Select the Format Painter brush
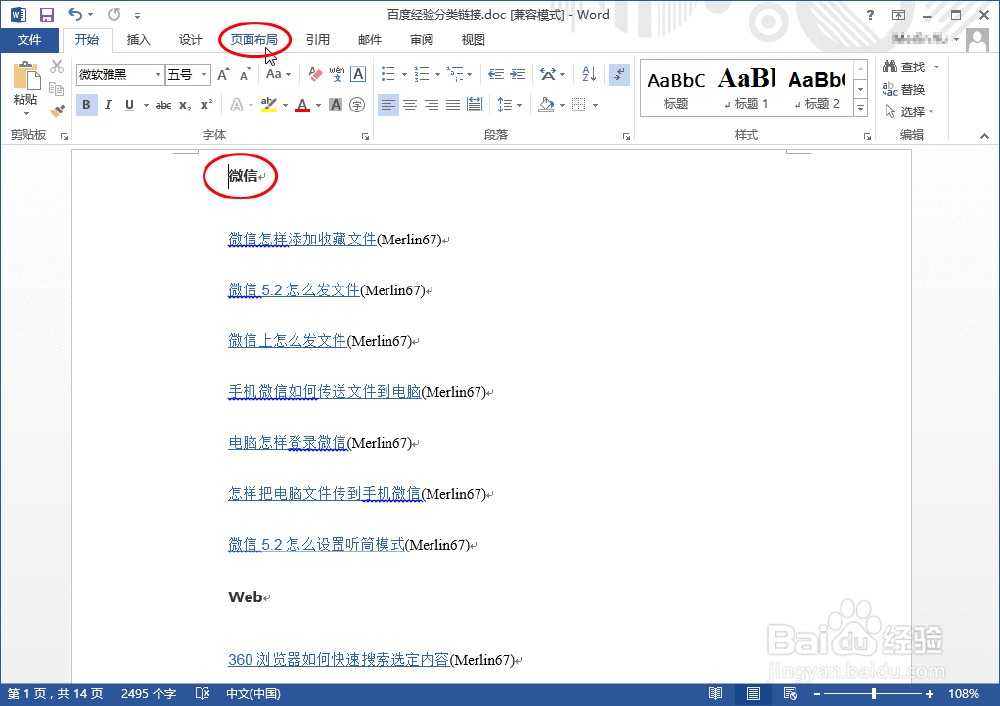This screenshot has height=706, width=1000. point(57,111)
